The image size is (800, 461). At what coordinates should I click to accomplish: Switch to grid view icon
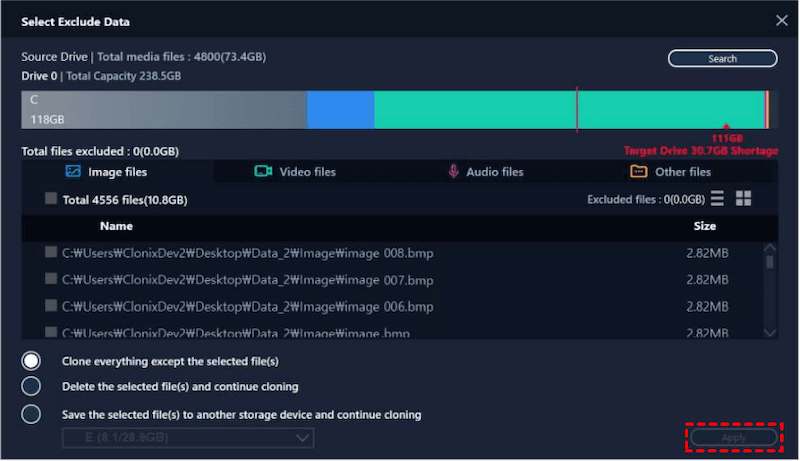743,199
